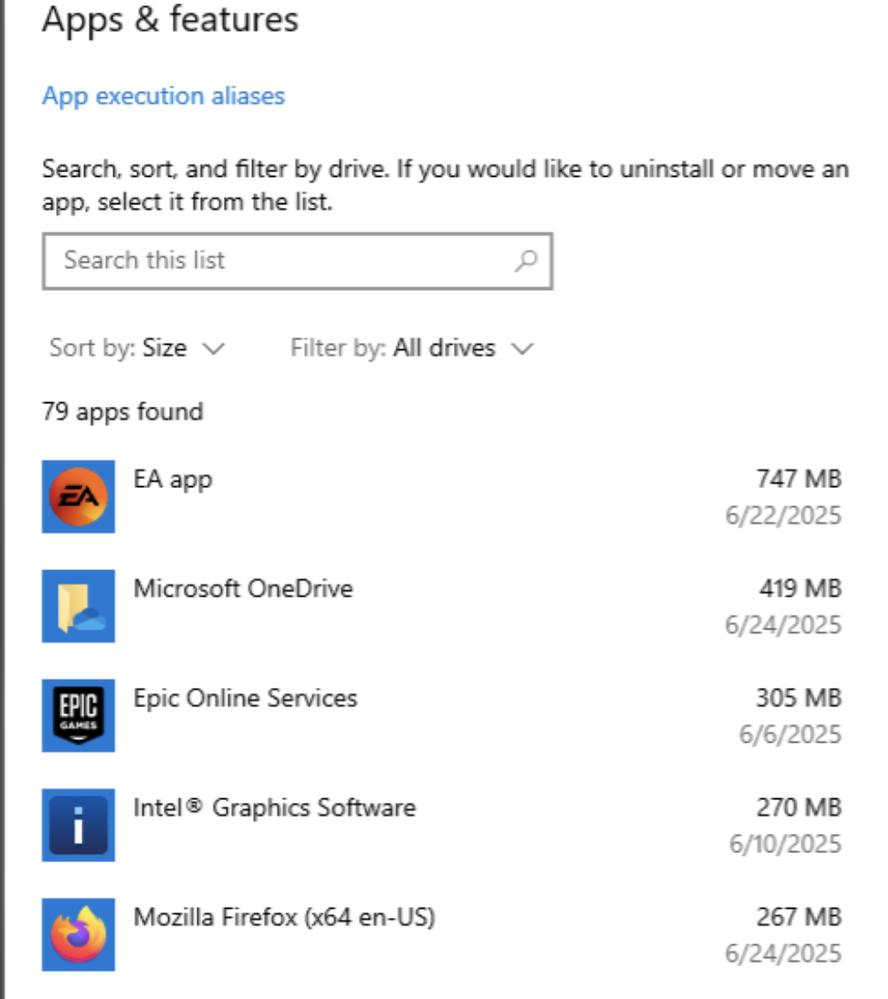Click the search magnifier icon
The width and height of the screenshot is (888, 999).
pyautogui.click(x=526, y=261)
